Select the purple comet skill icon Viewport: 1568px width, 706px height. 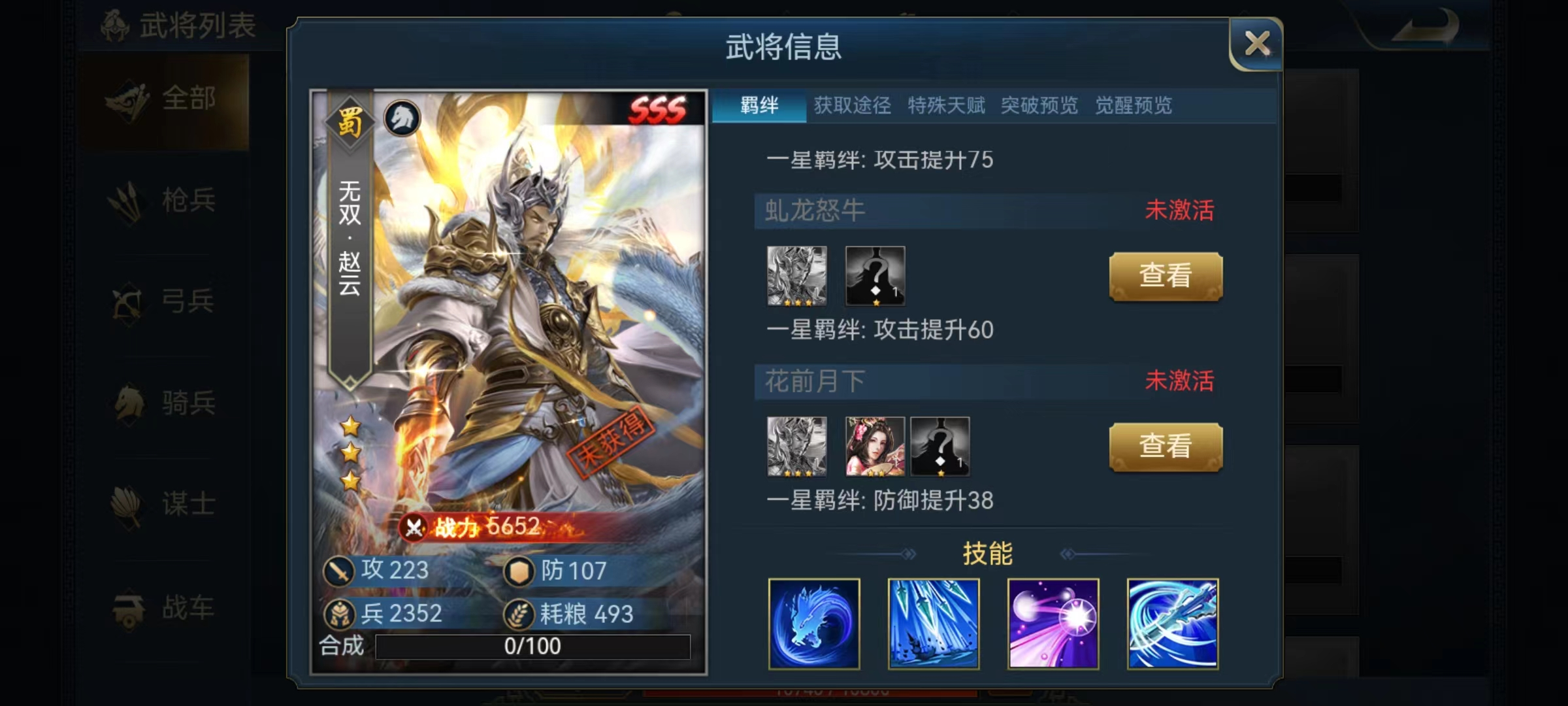pos(1053,624)
